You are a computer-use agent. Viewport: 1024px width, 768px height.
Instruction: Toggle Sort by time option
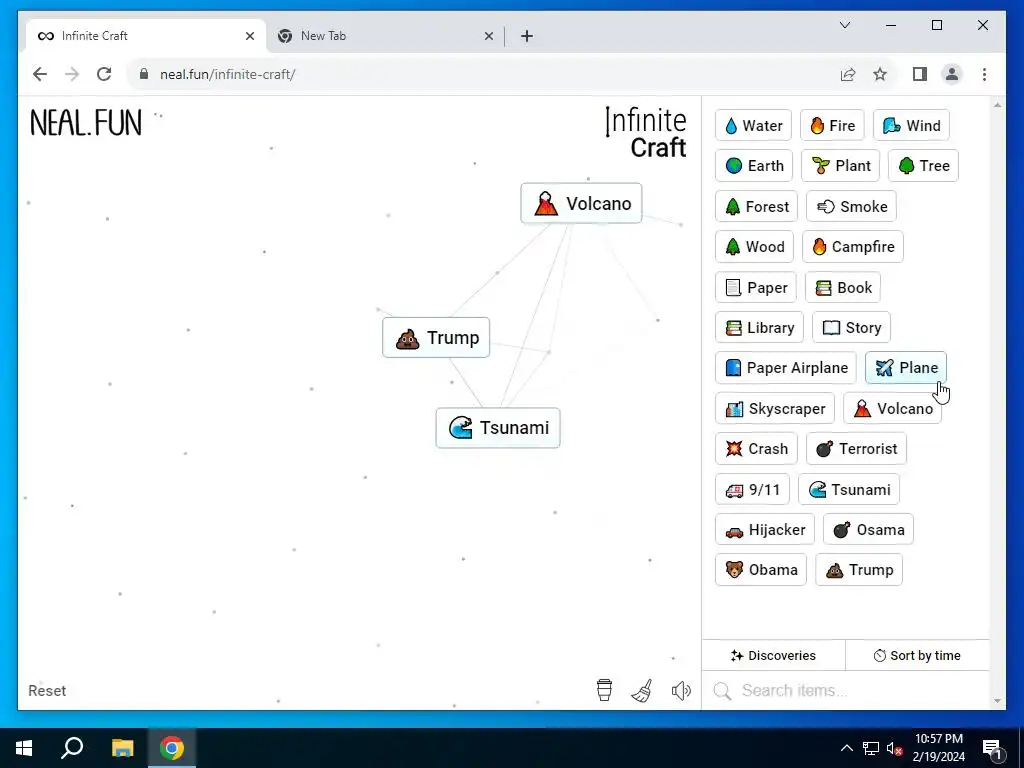click(x=917, y=656)
